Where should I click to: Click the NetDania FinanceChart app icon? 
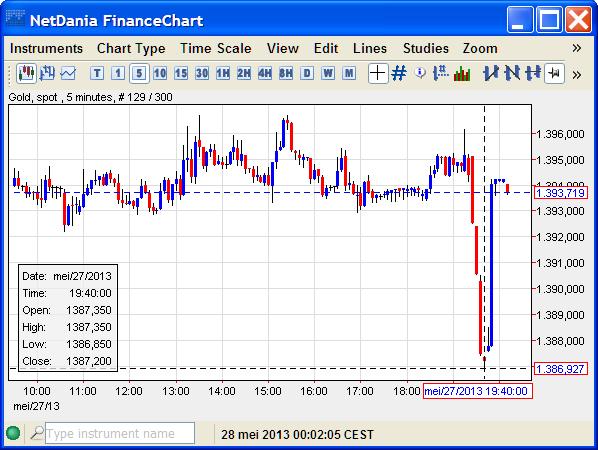[16, 19]
